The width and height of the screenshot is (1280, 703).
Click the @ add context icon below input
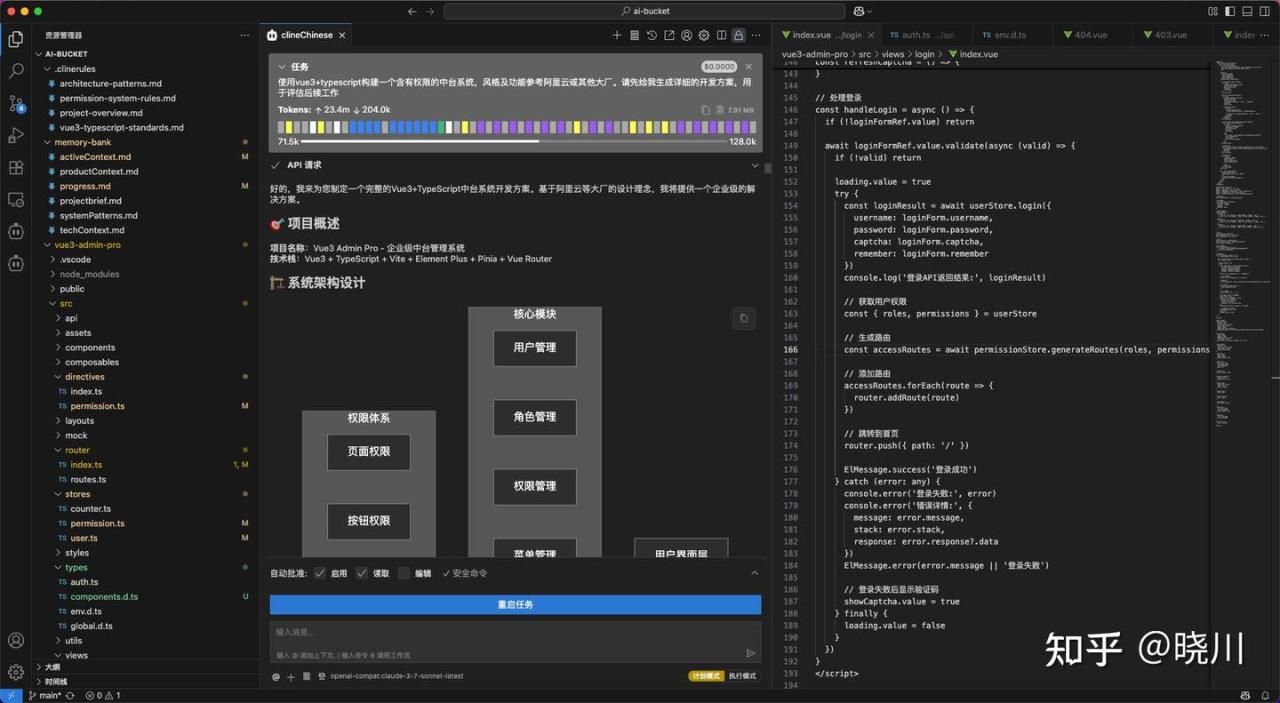(276, 676)
